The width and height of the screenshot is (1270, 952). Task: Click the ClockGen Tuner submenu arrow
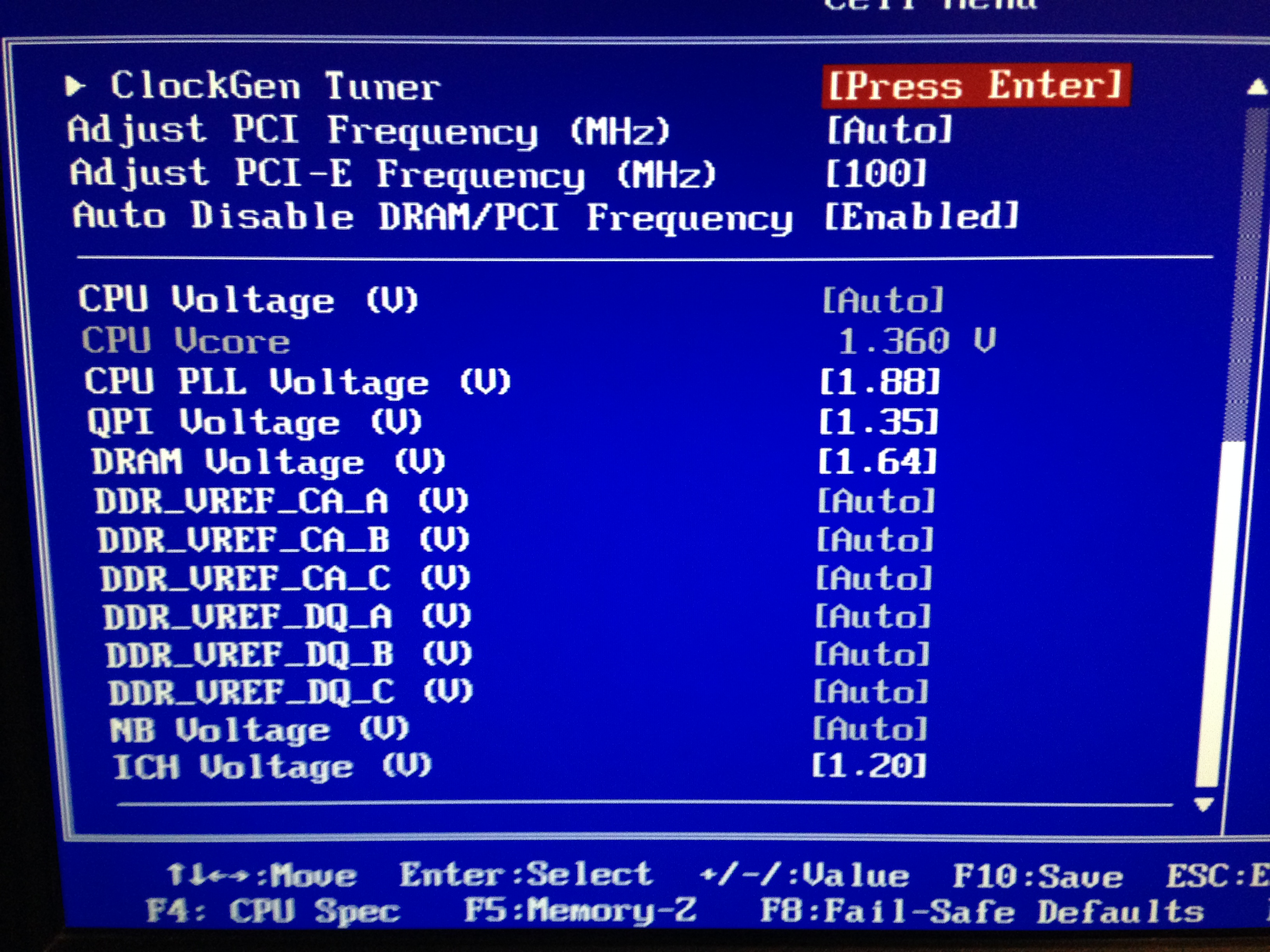click(75, 87)
